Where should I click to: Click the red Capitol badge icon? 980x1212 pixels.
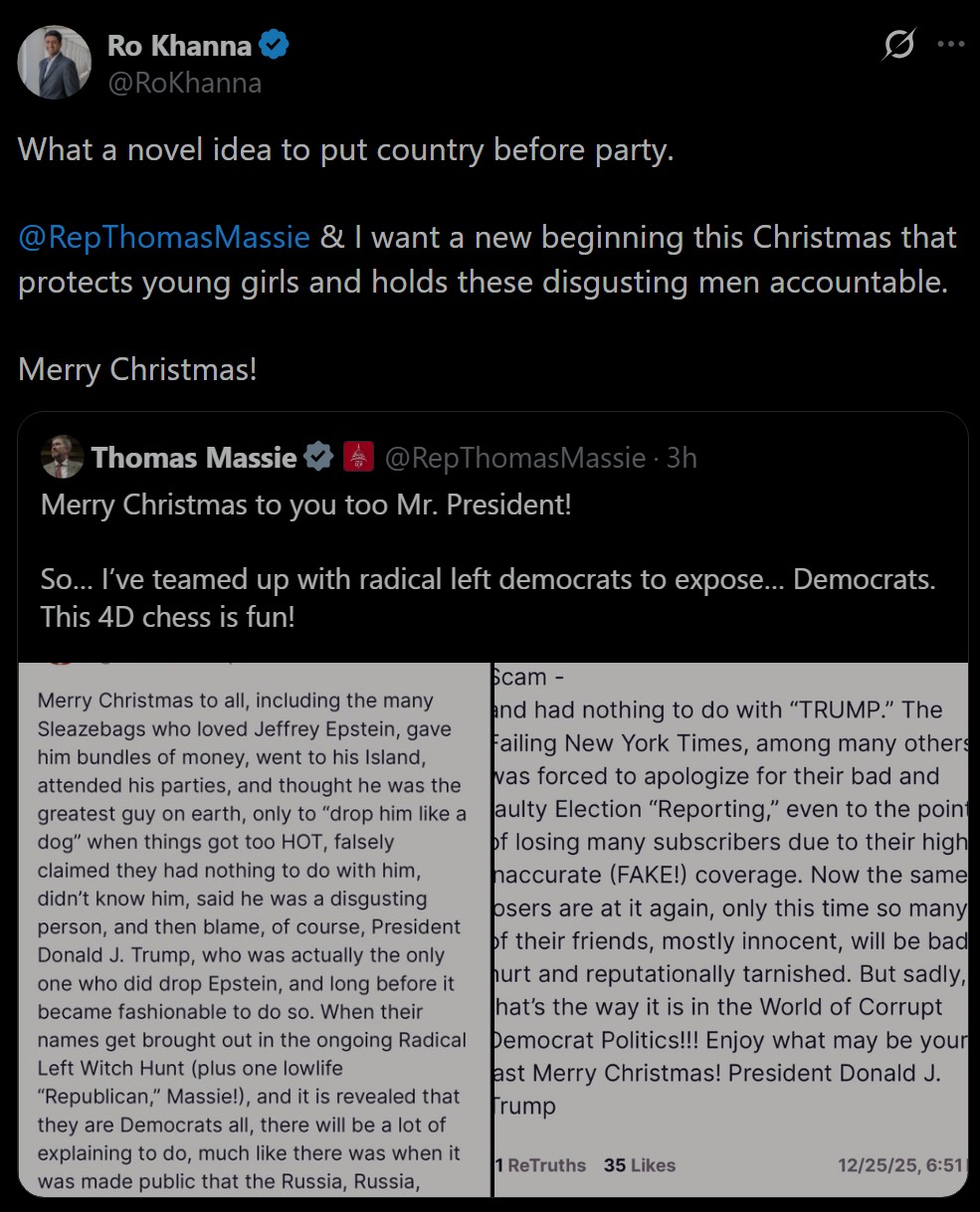tap(358, 458)
